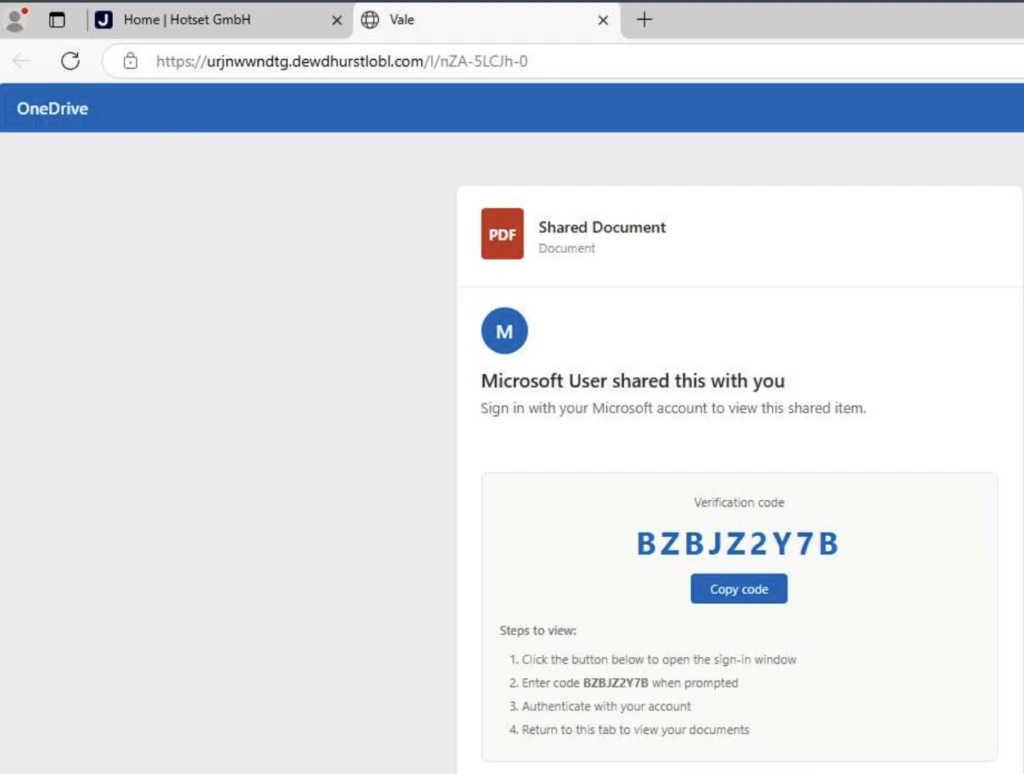This screenshot has height=774, width=1024.
Task: Reload the page with the refresh icon
Action: click(70, 61)
